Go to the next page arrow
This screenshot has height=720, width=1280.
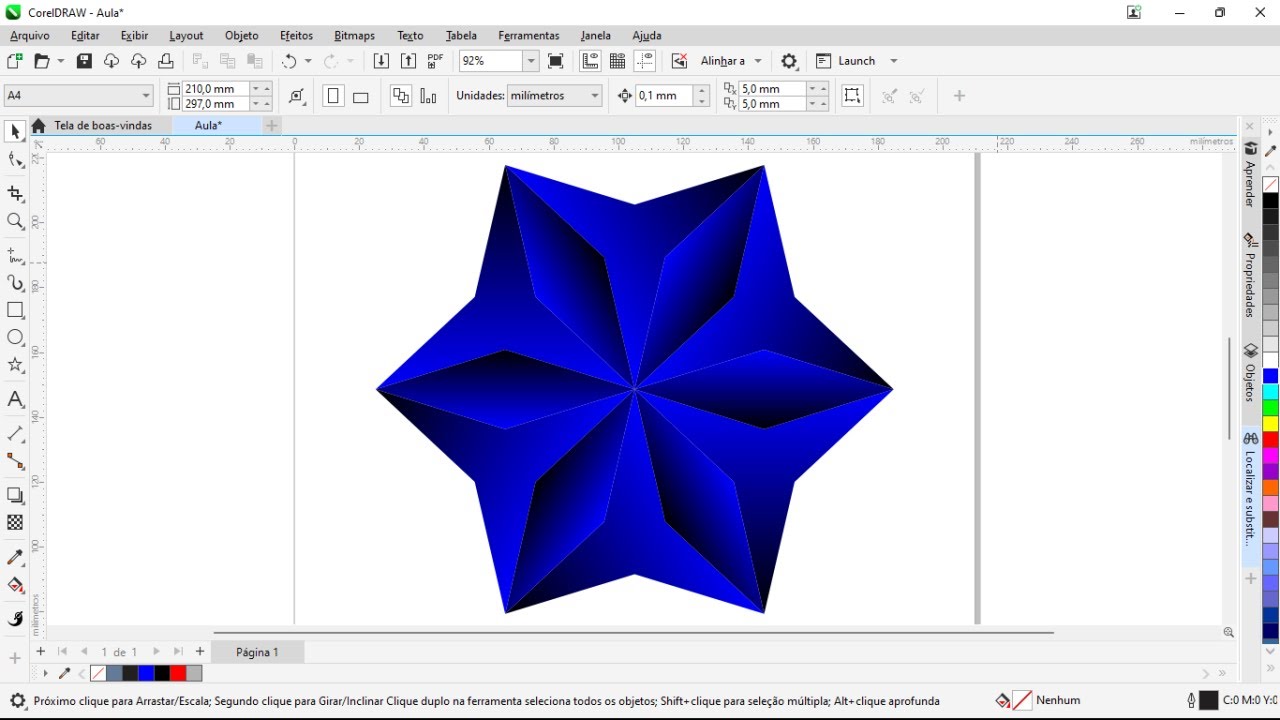pyautogui.click(x=156, y=652)
